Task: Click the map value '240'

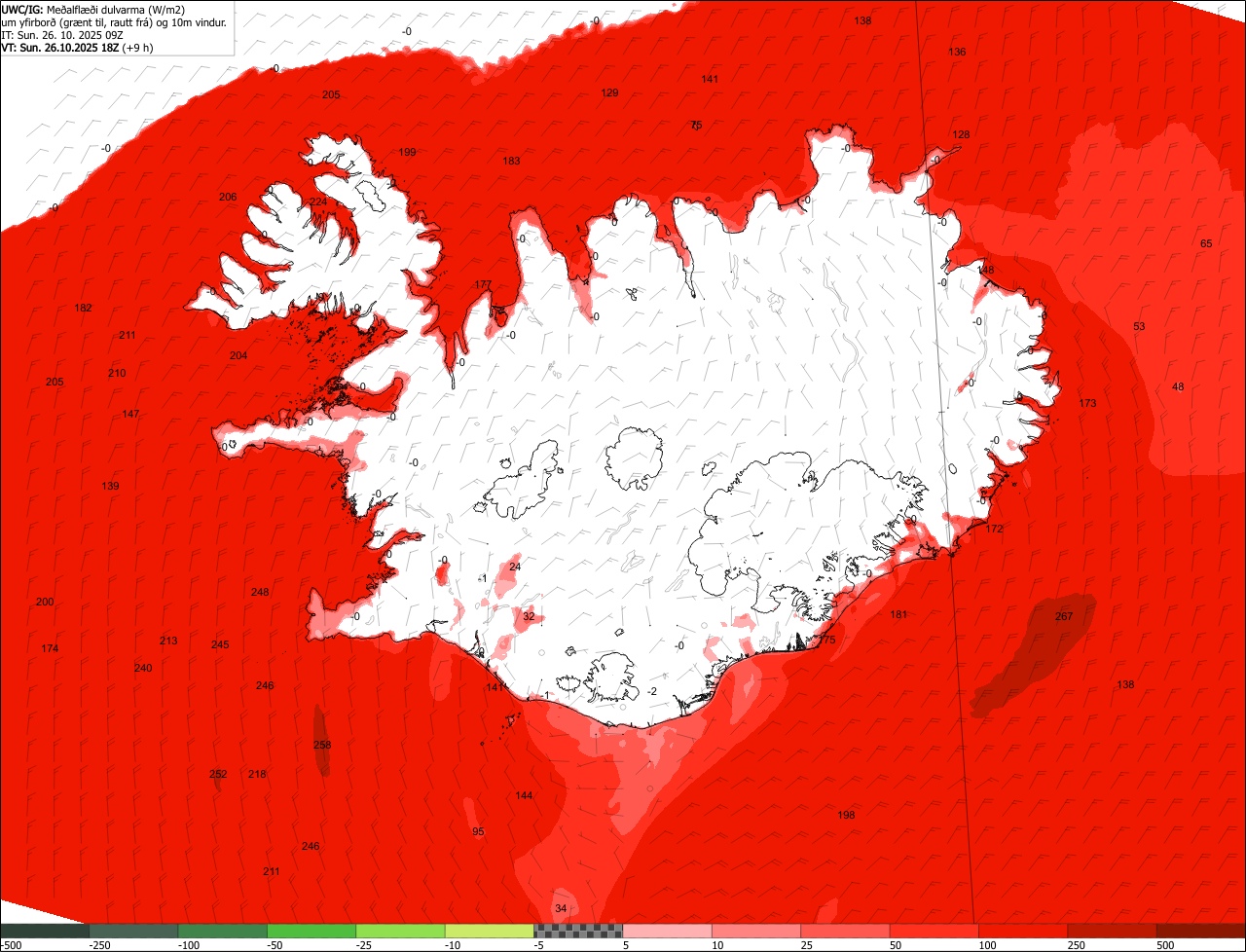Action: coord(143,669)
